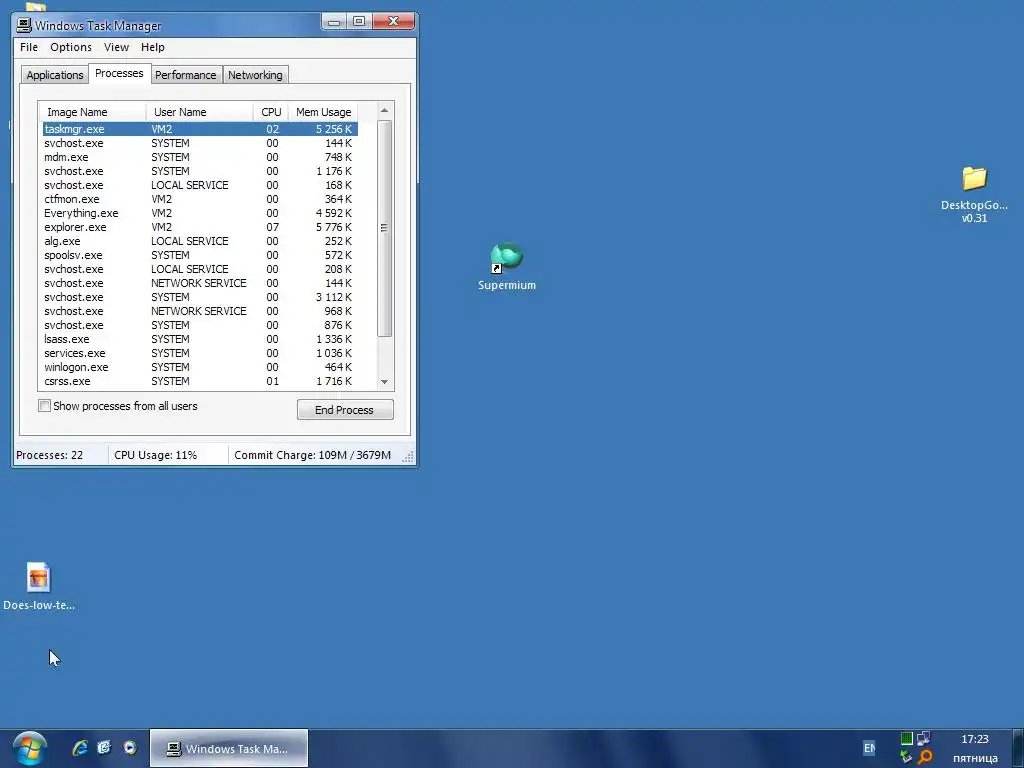The height and width of the screenshot is (768, 1024).
Task: Minimize the Windows Task Manager window
Action: [334, 22]
